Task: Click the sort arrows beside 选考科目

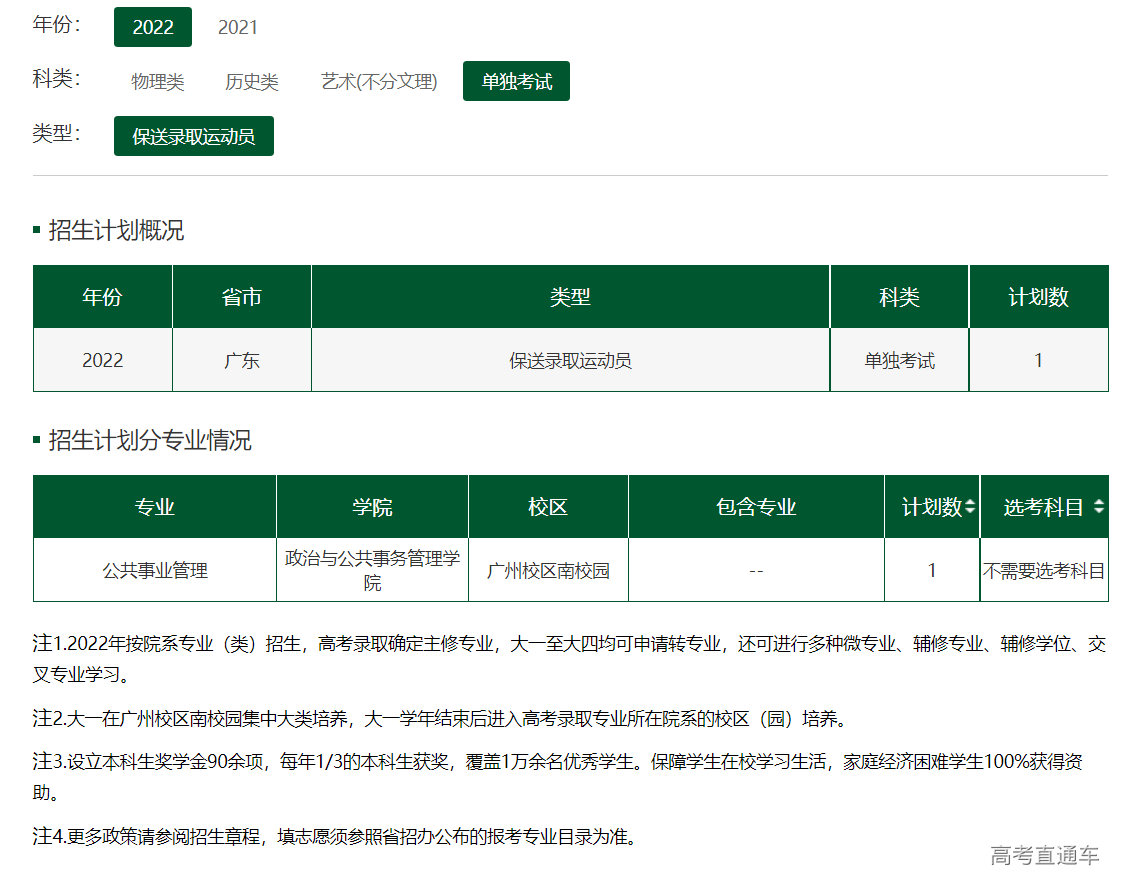Action: coord(1099,508)
